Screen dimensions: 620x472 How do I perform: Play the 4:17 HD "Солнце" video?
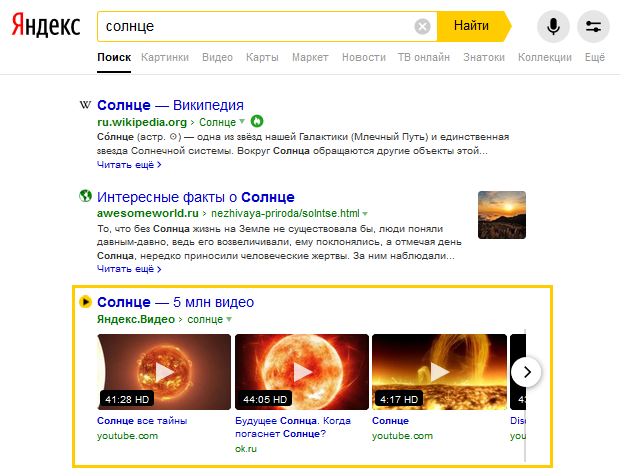coord(439,372)
